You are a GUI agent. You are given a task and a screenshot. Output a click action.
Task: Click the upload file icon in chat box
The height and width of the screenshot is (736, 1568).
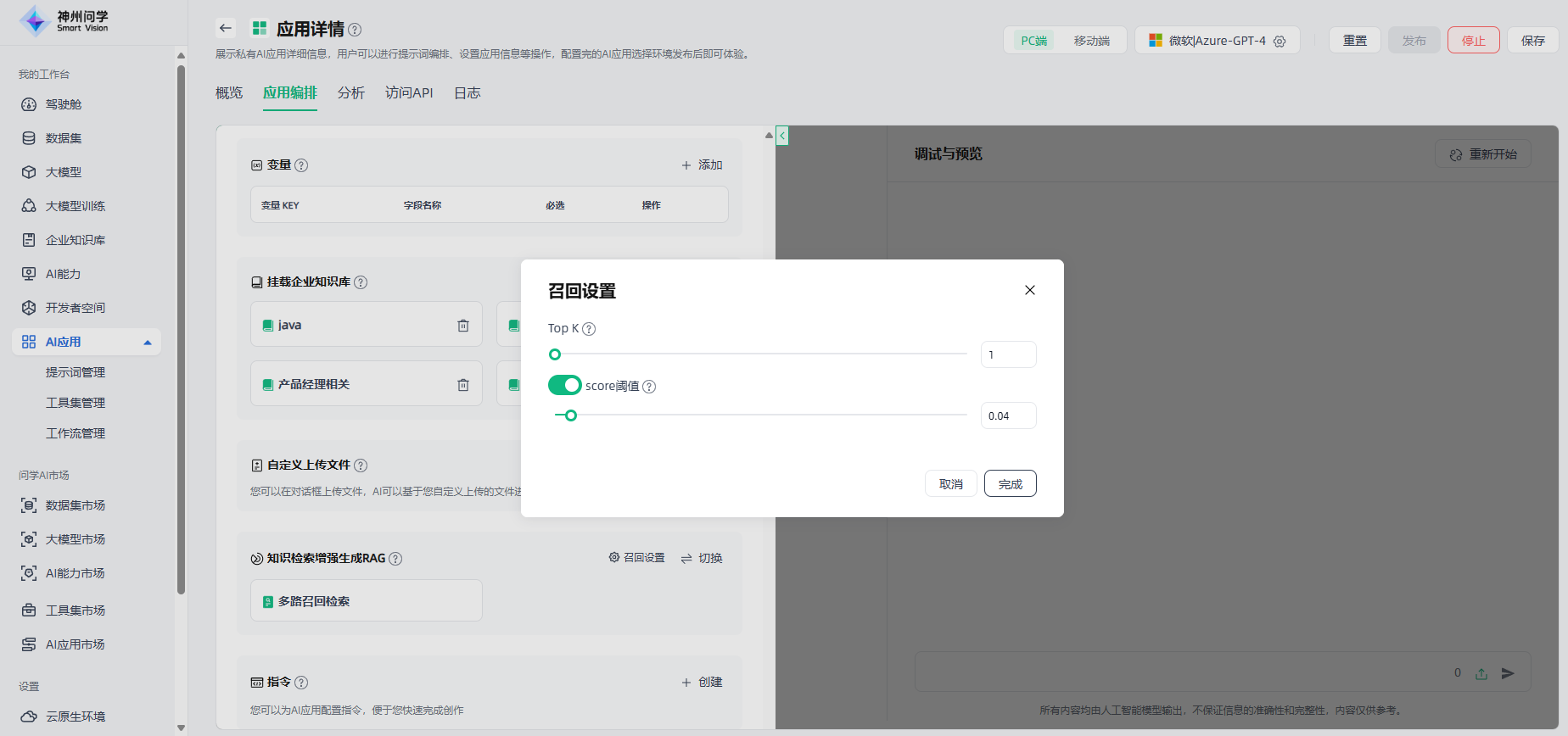(1481, 673)
